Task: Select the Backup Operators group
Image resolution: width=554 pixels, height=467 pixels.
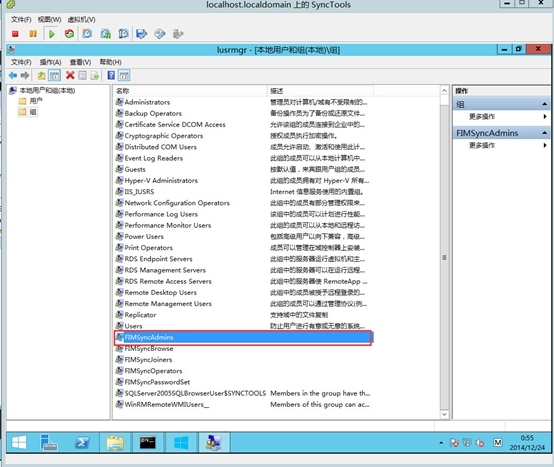Action: click(x=153, y=113)
